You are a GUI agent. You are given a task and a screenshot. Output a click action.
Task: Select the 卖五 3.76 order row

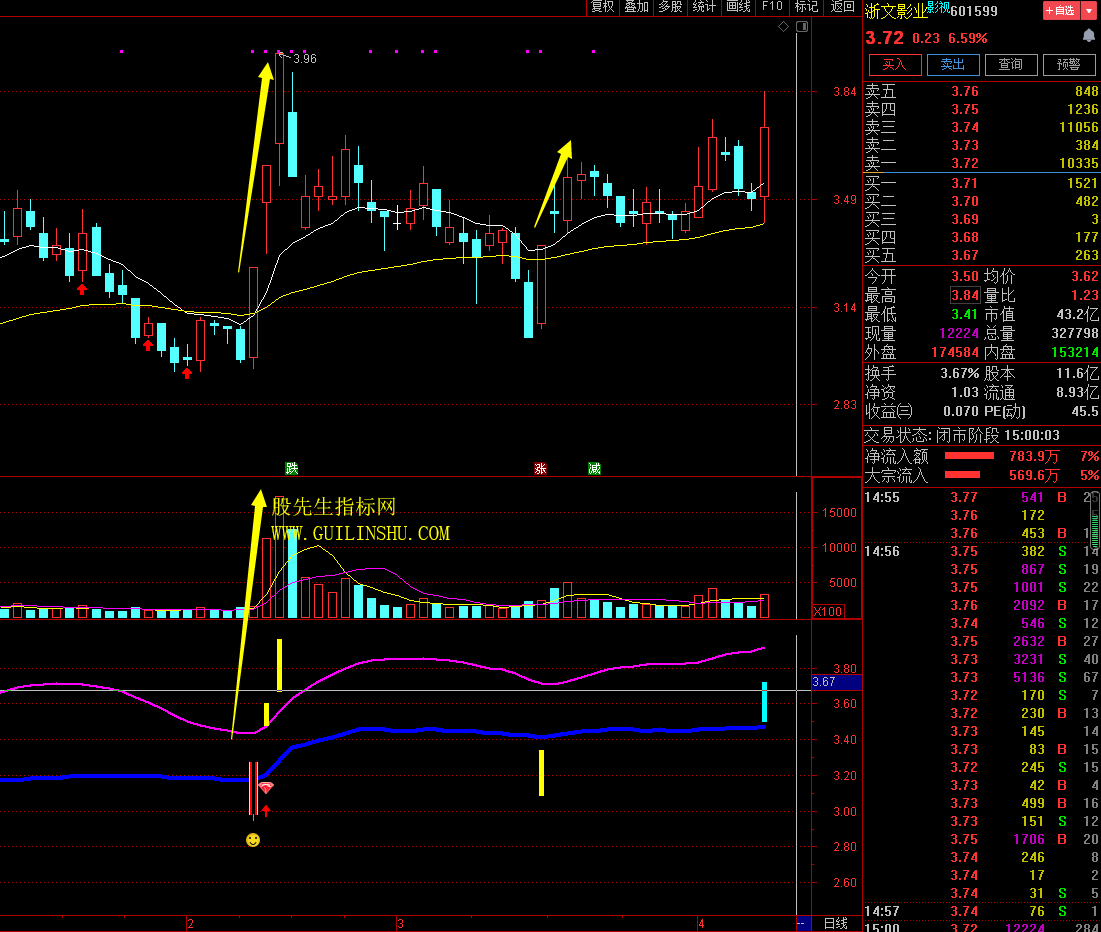(982, 91)
